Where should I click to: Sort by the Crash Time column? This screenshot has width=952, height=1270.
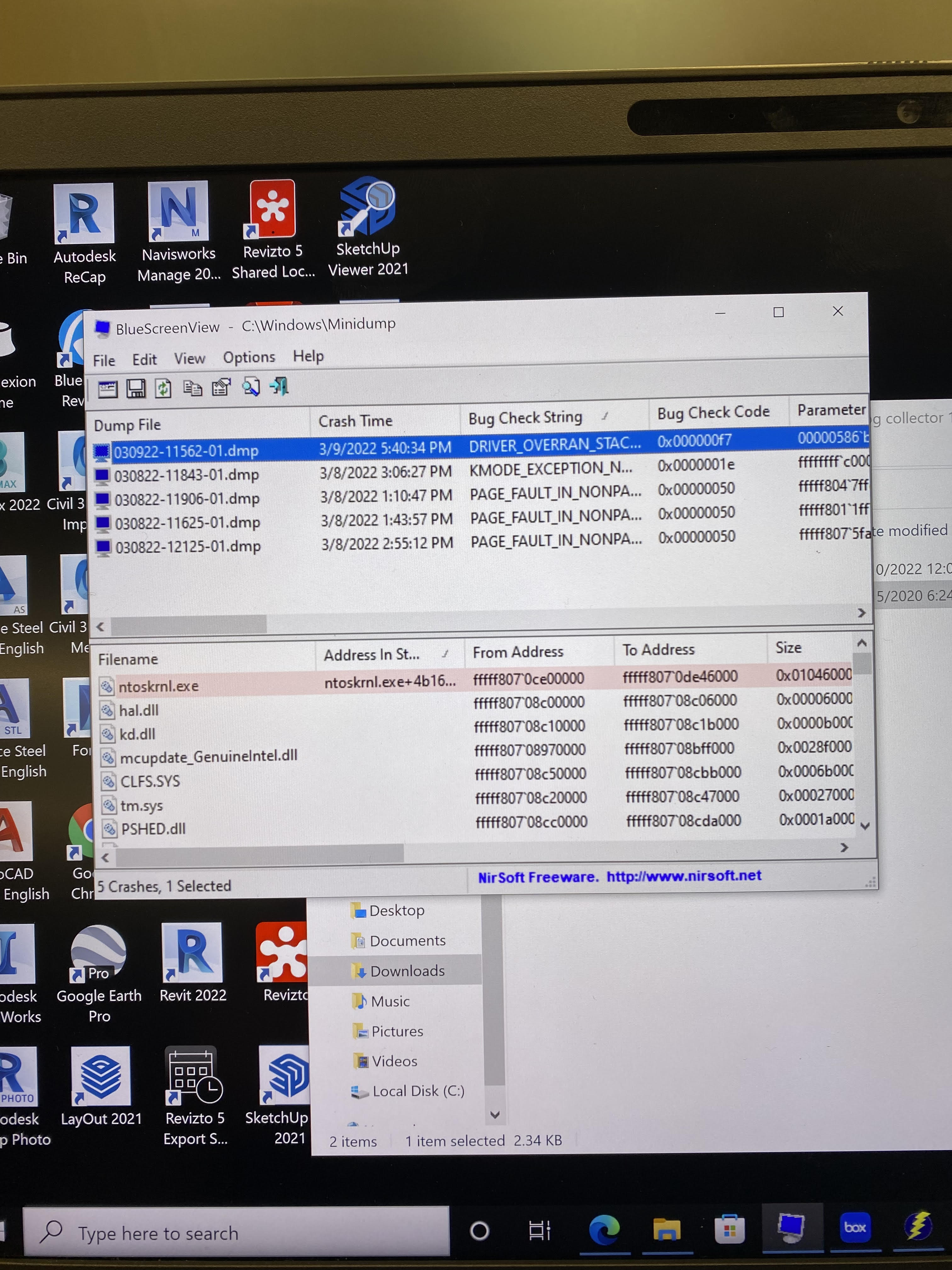356,421
